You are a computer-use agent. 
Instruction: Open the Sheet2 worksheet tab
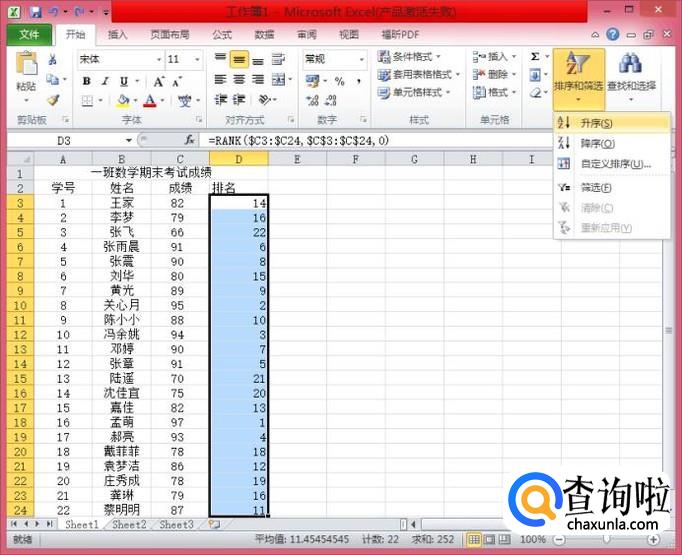point(129,525)
